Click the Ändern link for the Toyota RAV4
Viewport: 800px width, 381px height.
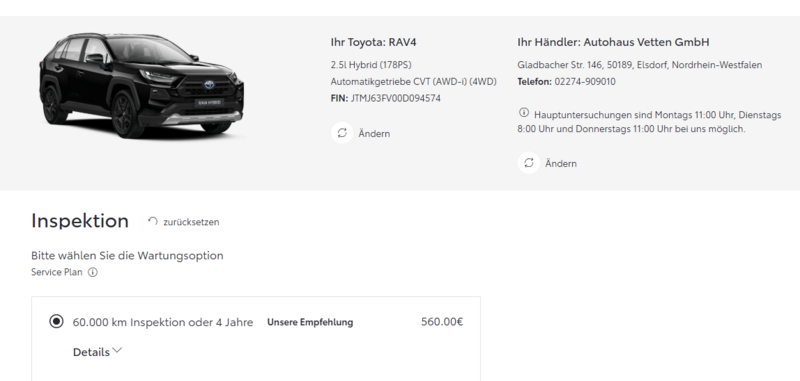[x=374, y=134]
